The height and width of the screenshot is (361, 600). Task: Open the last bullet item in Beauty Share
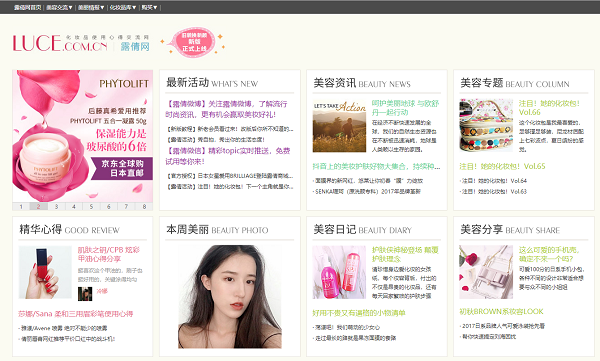(x=489, y=336)
